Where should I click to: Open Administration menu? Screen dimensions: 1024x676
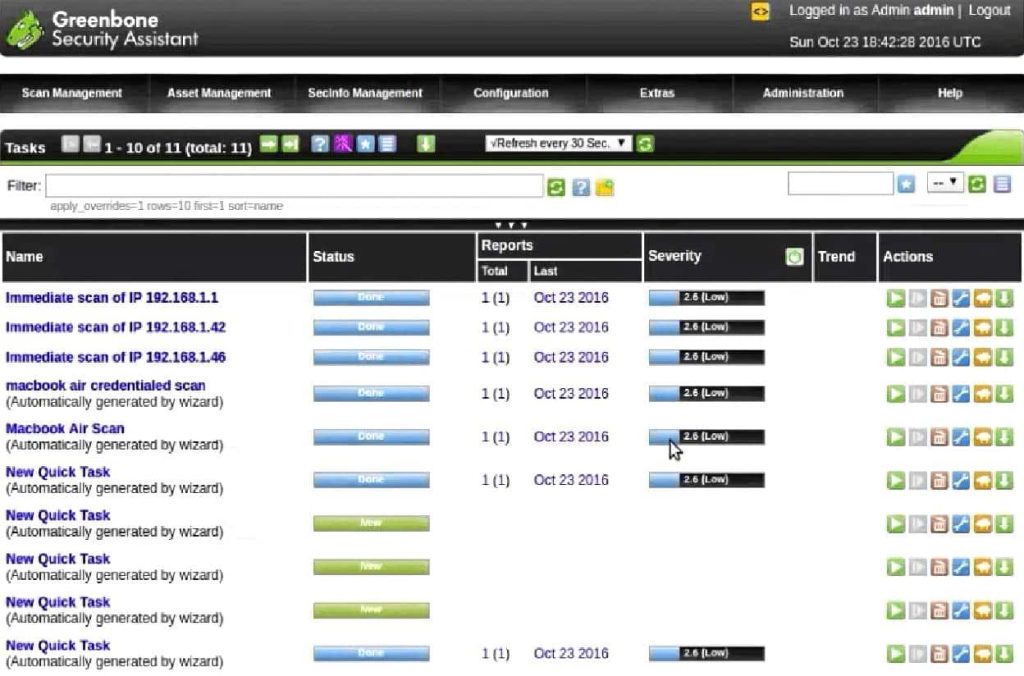pyautogui.click(x=803, y=93)
